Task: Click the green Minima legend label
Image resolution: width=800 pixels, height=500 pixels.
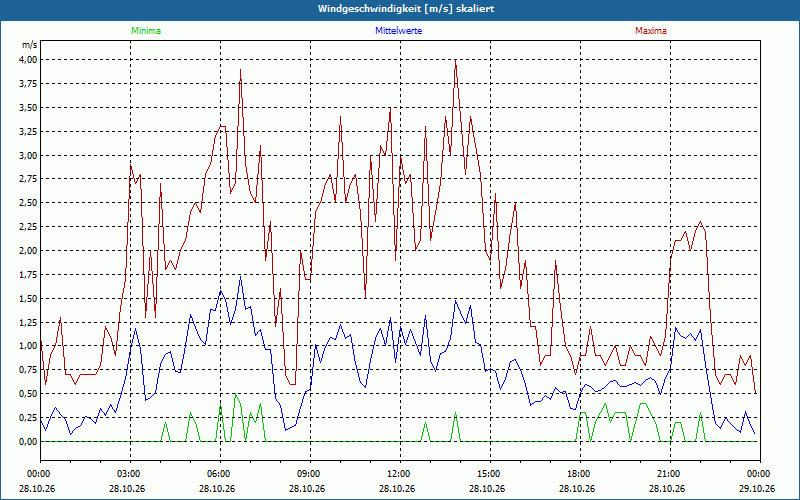Action: (146, 31)
